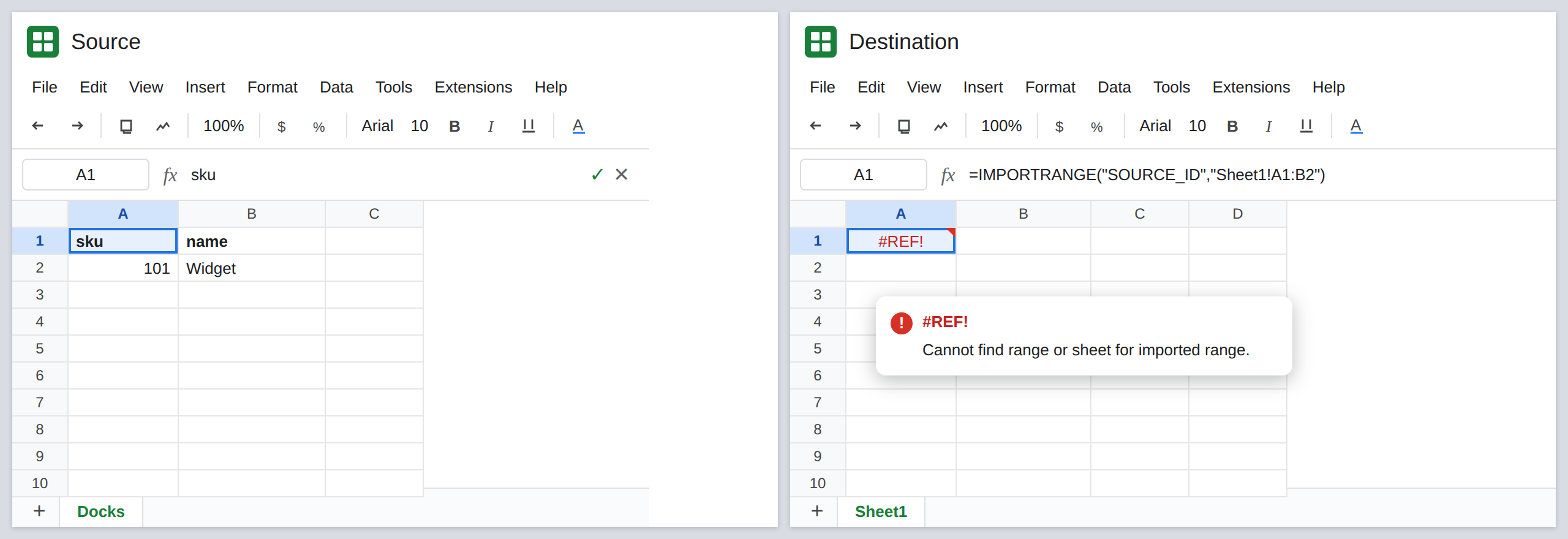Open File menu in Source window

45,87
